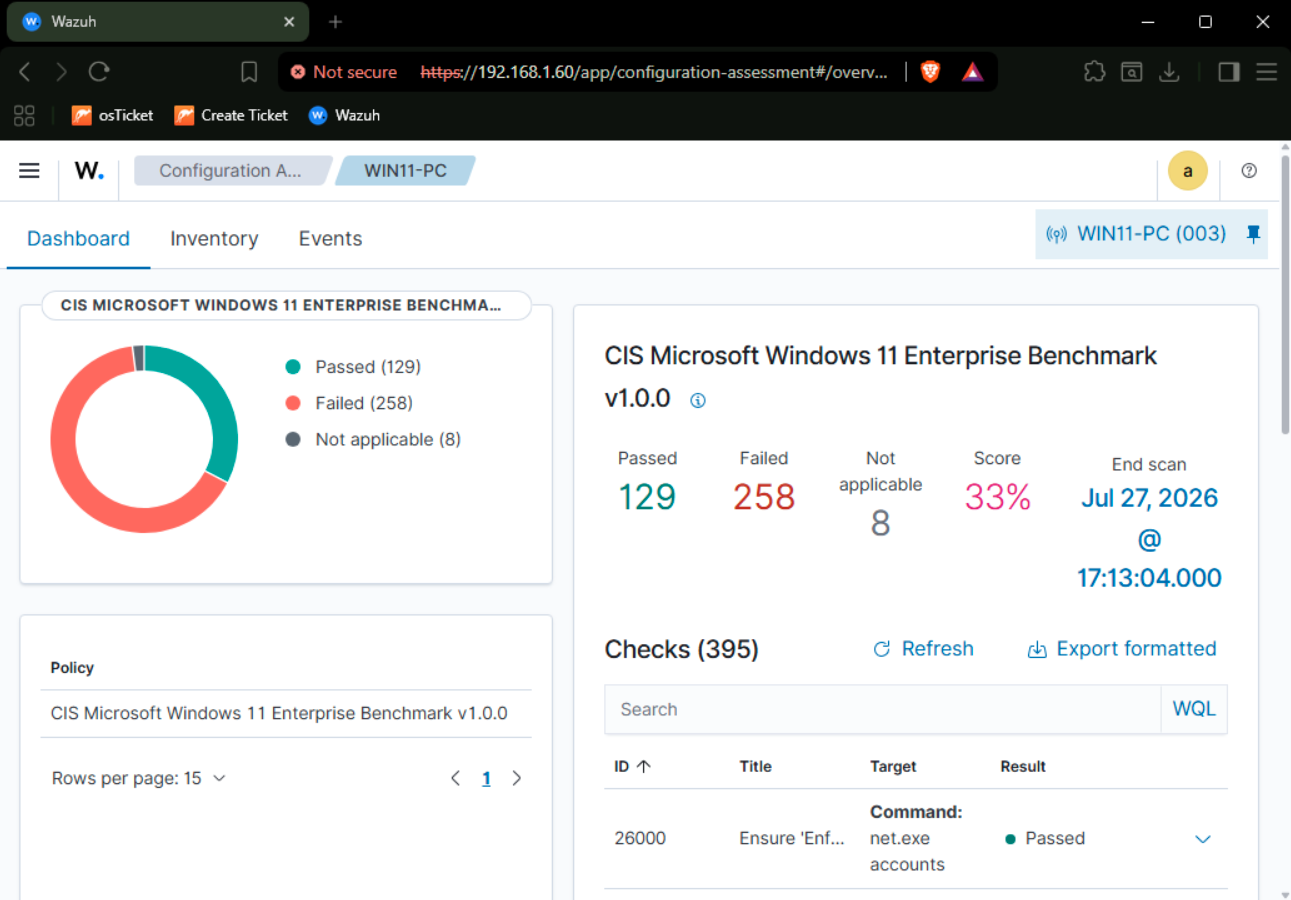Click the Passed count 129
1291x900 pixels.
tap(647, 497)
